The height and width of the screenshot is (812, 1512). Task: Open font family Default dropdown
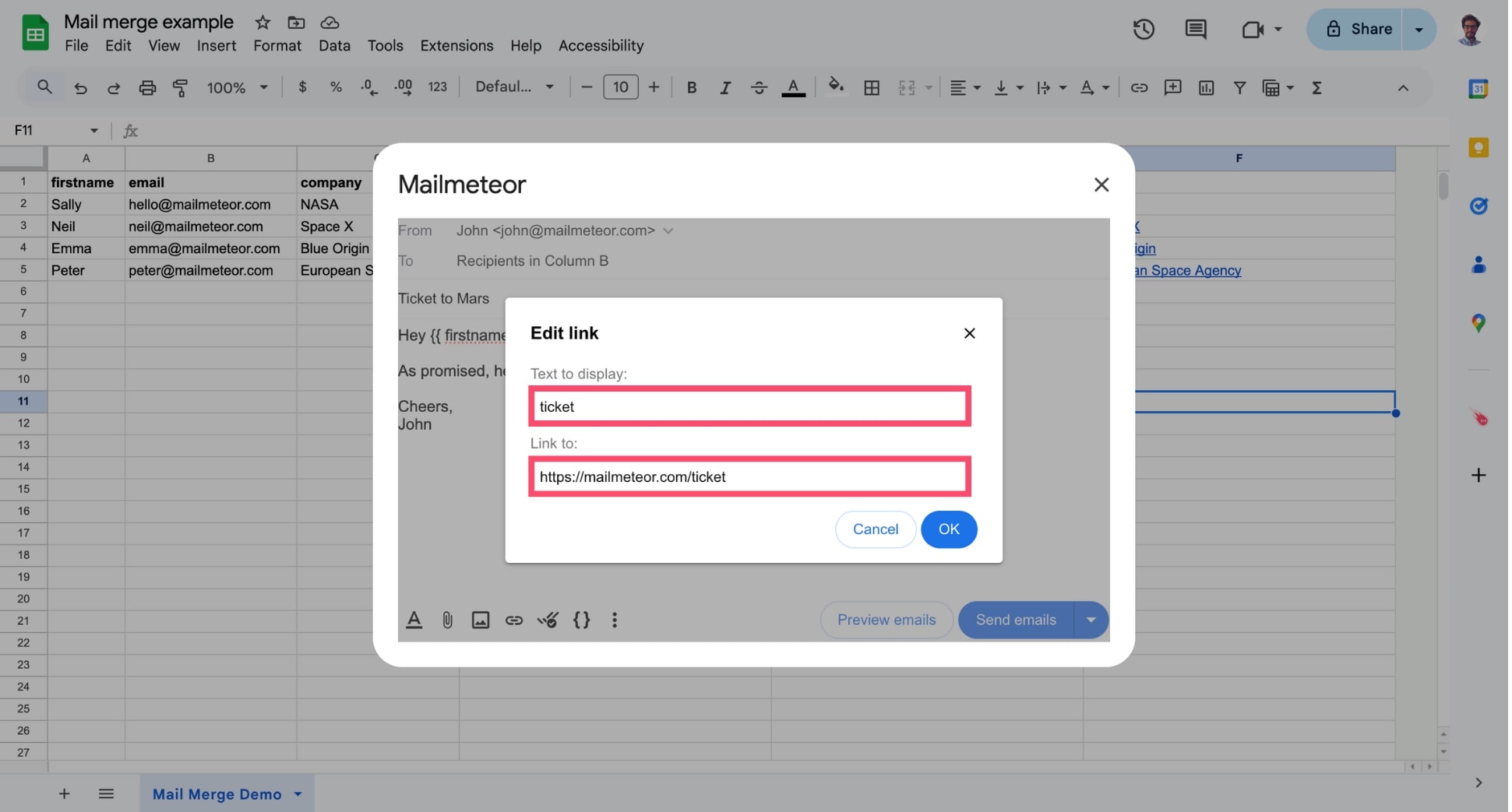pyautogui.click(x=514, y=87)
